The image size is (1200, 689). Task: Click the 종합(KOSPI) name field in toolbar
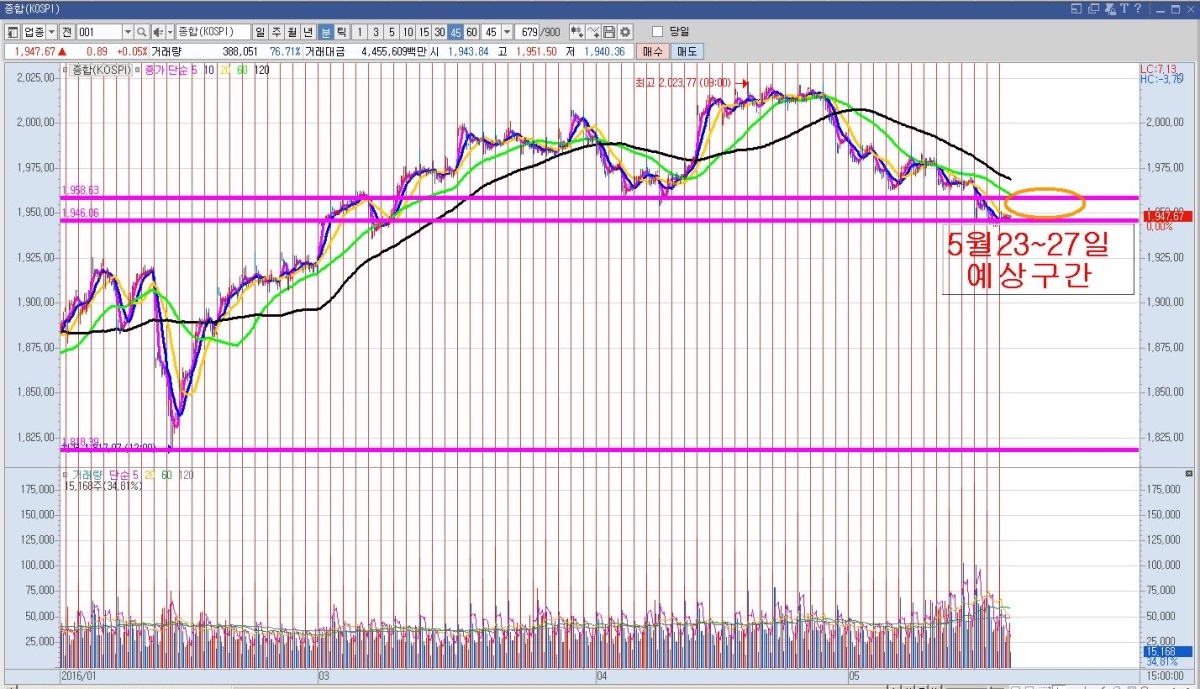pyautogui.click(x=213, y=32)
